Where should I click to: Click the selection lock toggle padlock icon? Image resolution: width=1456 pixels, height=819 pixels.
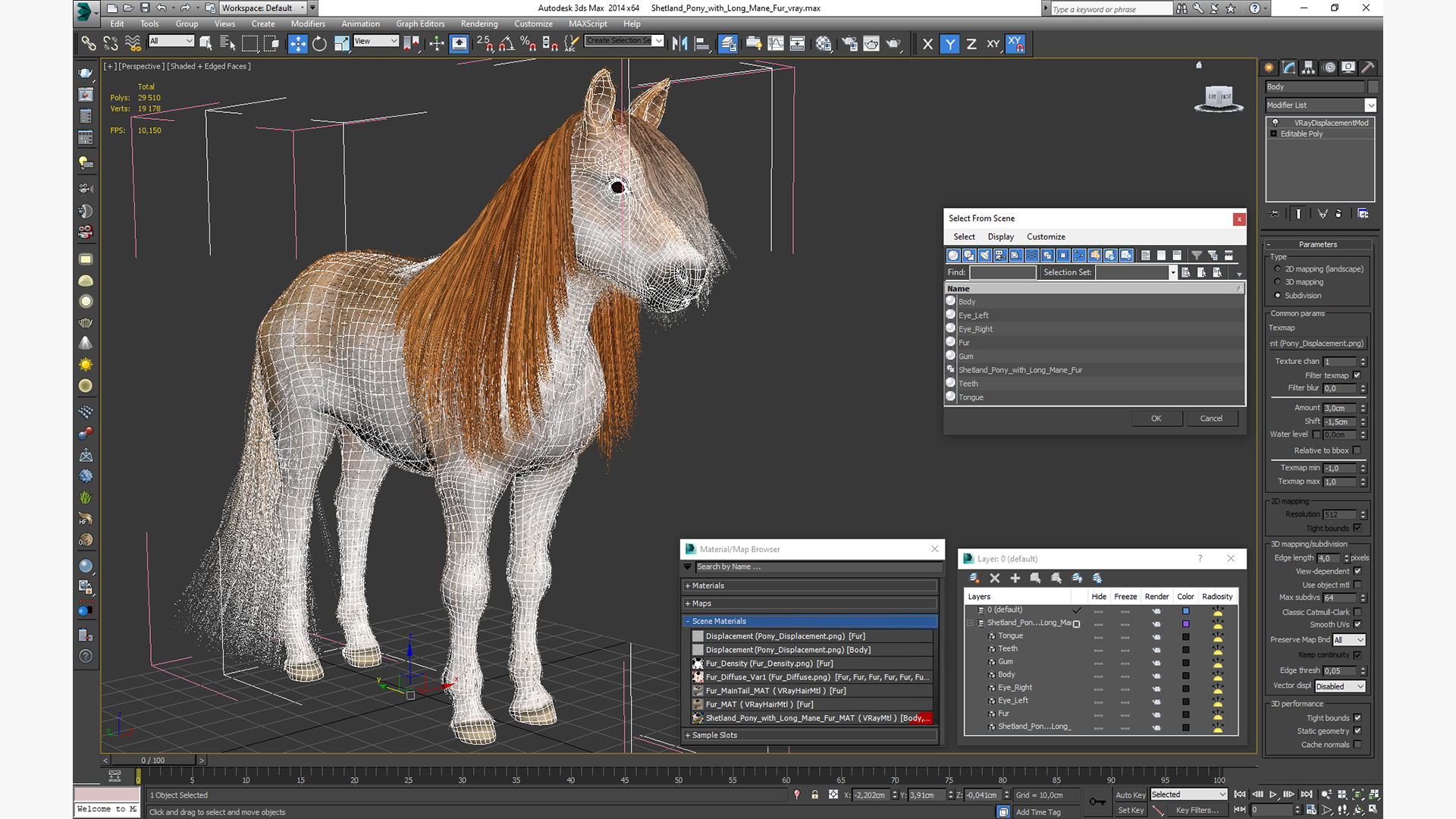(815, 795)
